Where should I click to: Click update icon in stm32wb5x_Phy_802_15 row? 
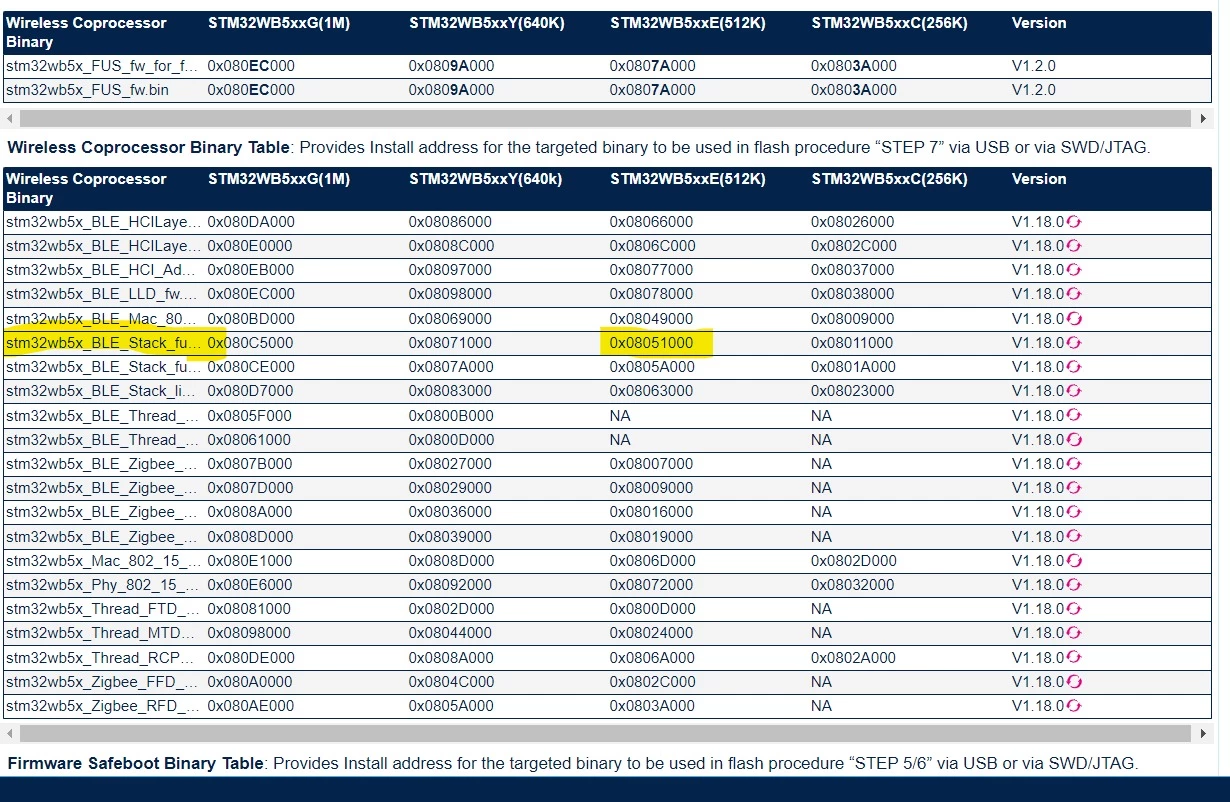tap(1074, 585)
